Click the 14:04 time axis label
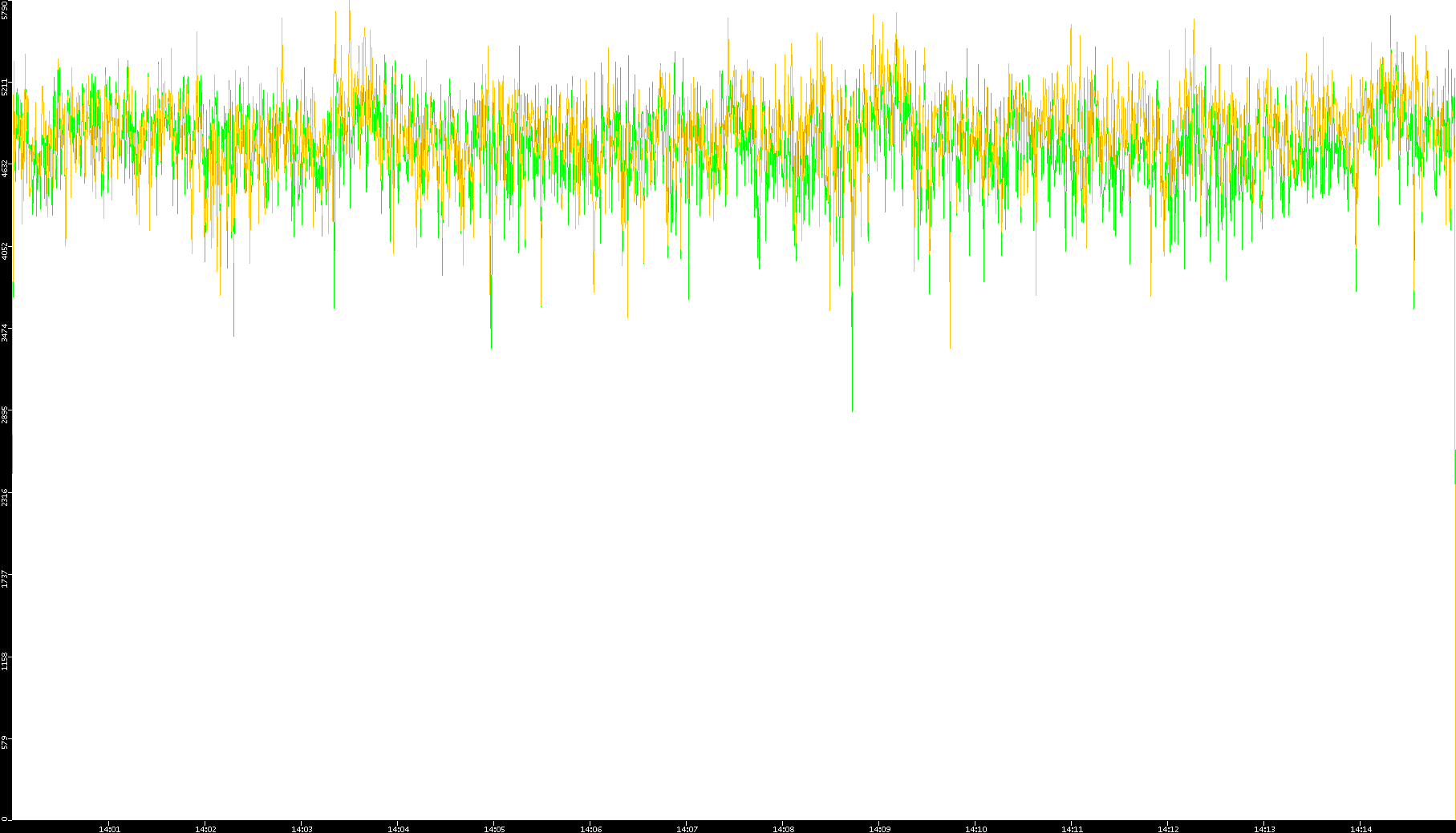The image size is (1456, 833). point(398,829)
